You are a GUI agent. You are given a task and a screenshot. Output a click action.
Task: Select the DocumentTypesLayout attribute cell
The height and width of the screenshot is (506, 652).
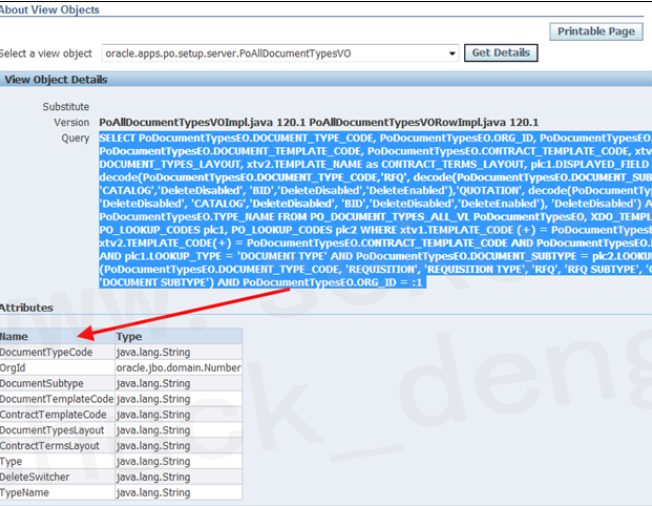[57, 430]
